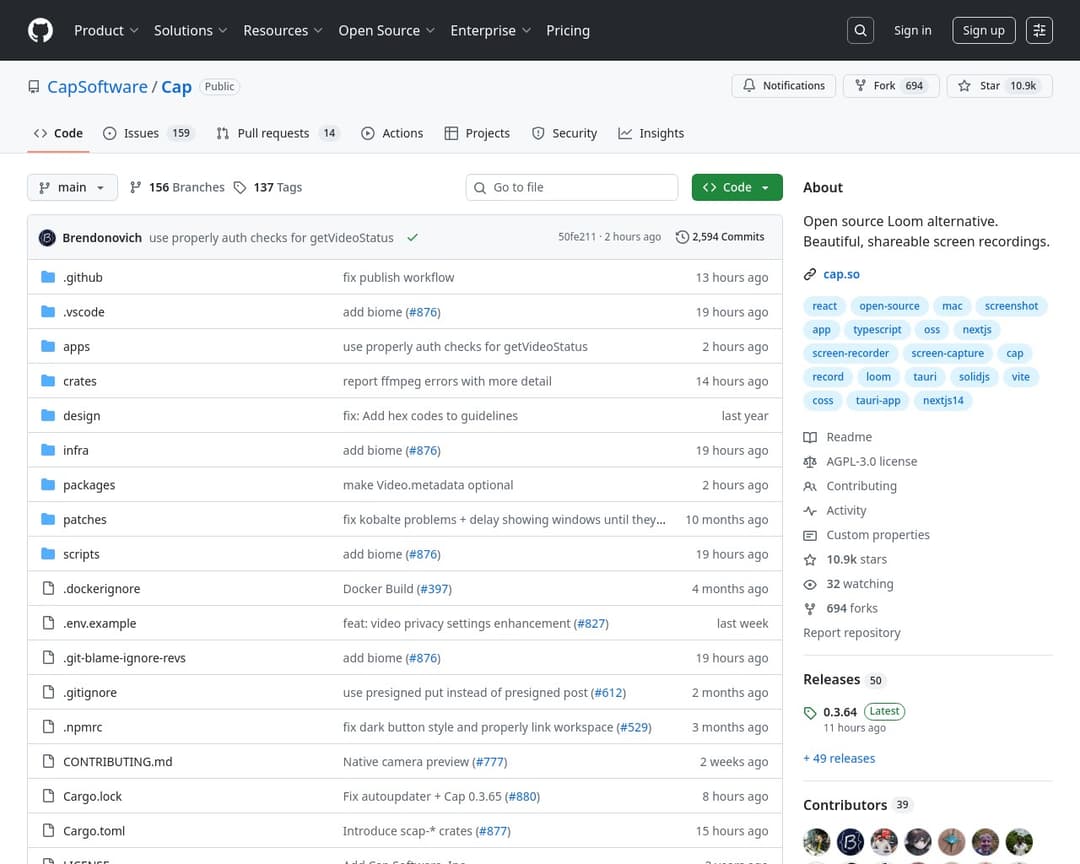Expand the main branch dropdown

pyautogui.click(x=72, y=187)
